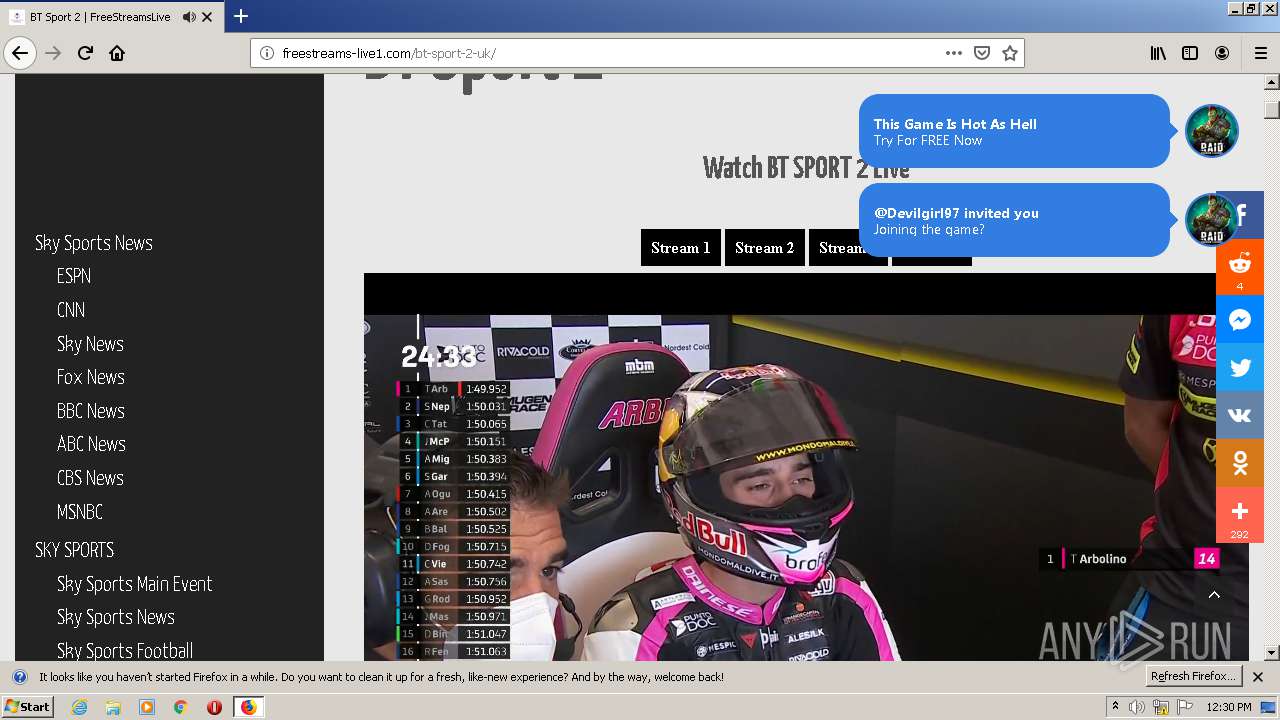Open Sky Sports Football link
Viewport: 1280px width, 720px height.
tap(125, 651)
